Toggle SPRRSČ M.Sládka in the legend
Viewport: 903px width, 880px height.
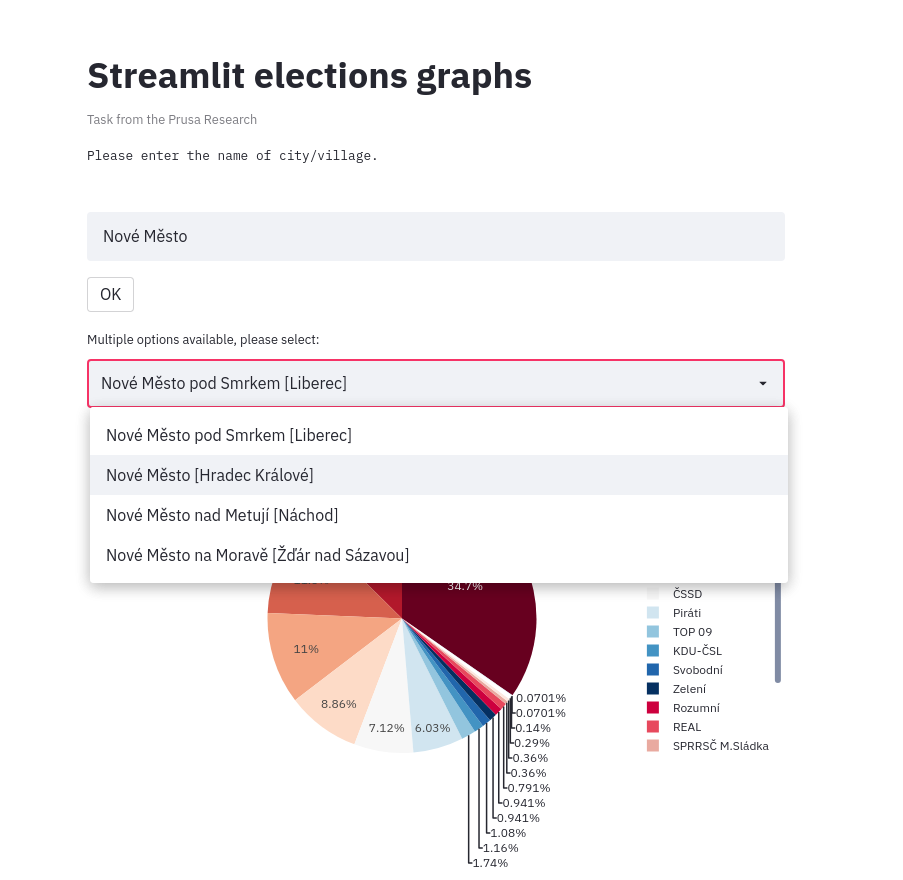[720, 746]
